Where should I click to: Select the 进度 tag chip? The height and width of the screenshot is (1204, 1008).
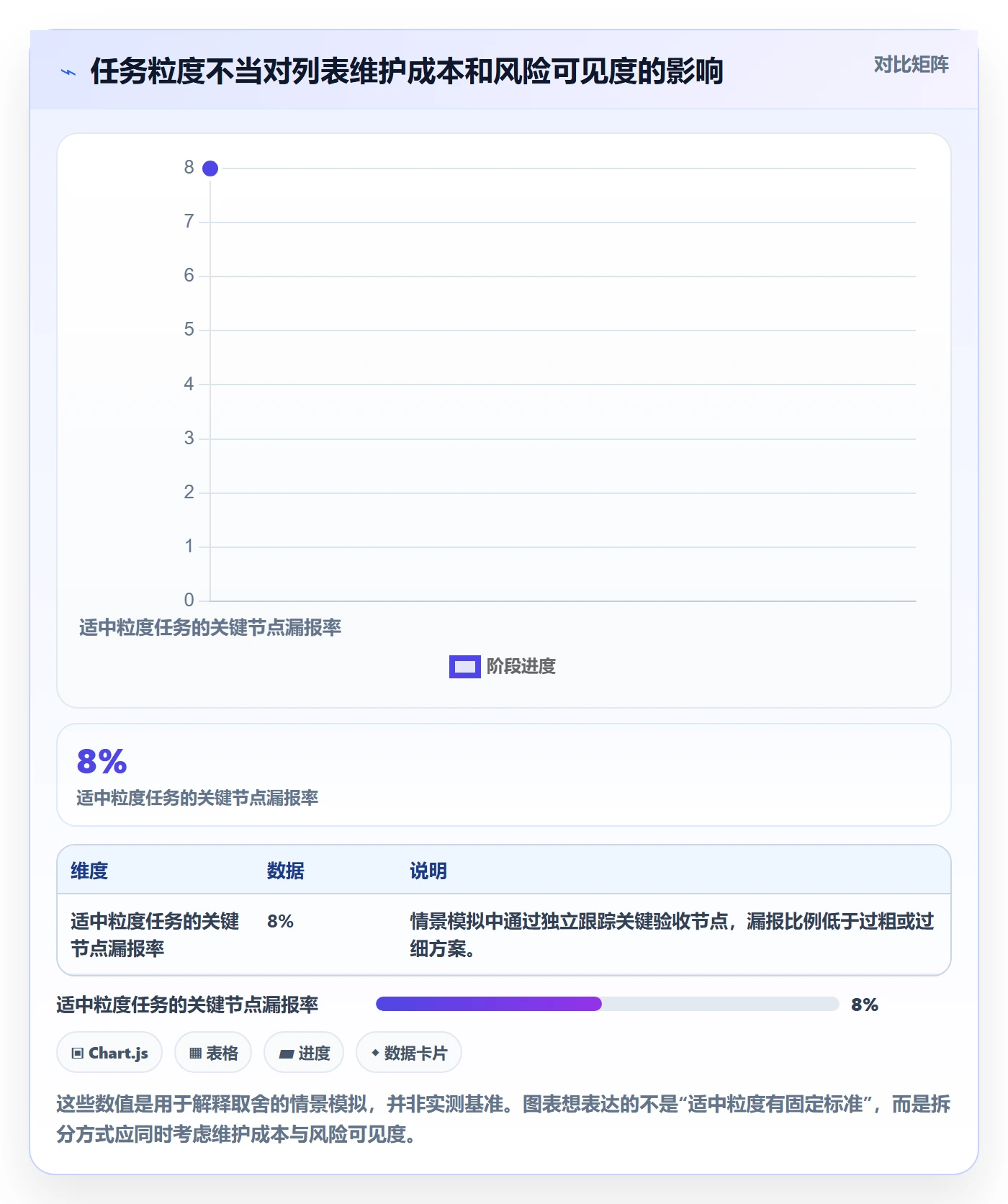tap(304, 1053)
